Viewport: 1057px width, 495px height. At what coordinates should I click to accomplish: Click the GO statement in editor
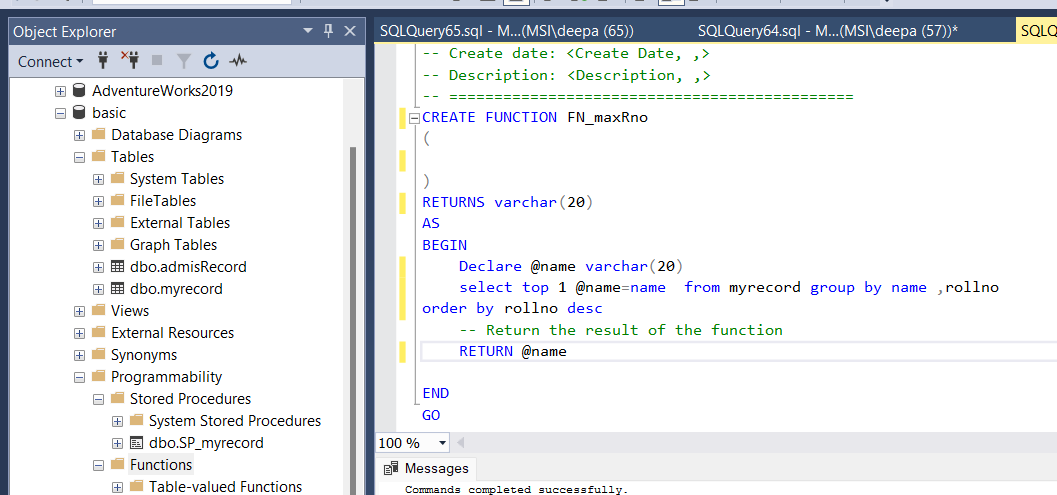pyautogui.click(x=431, y=415)
